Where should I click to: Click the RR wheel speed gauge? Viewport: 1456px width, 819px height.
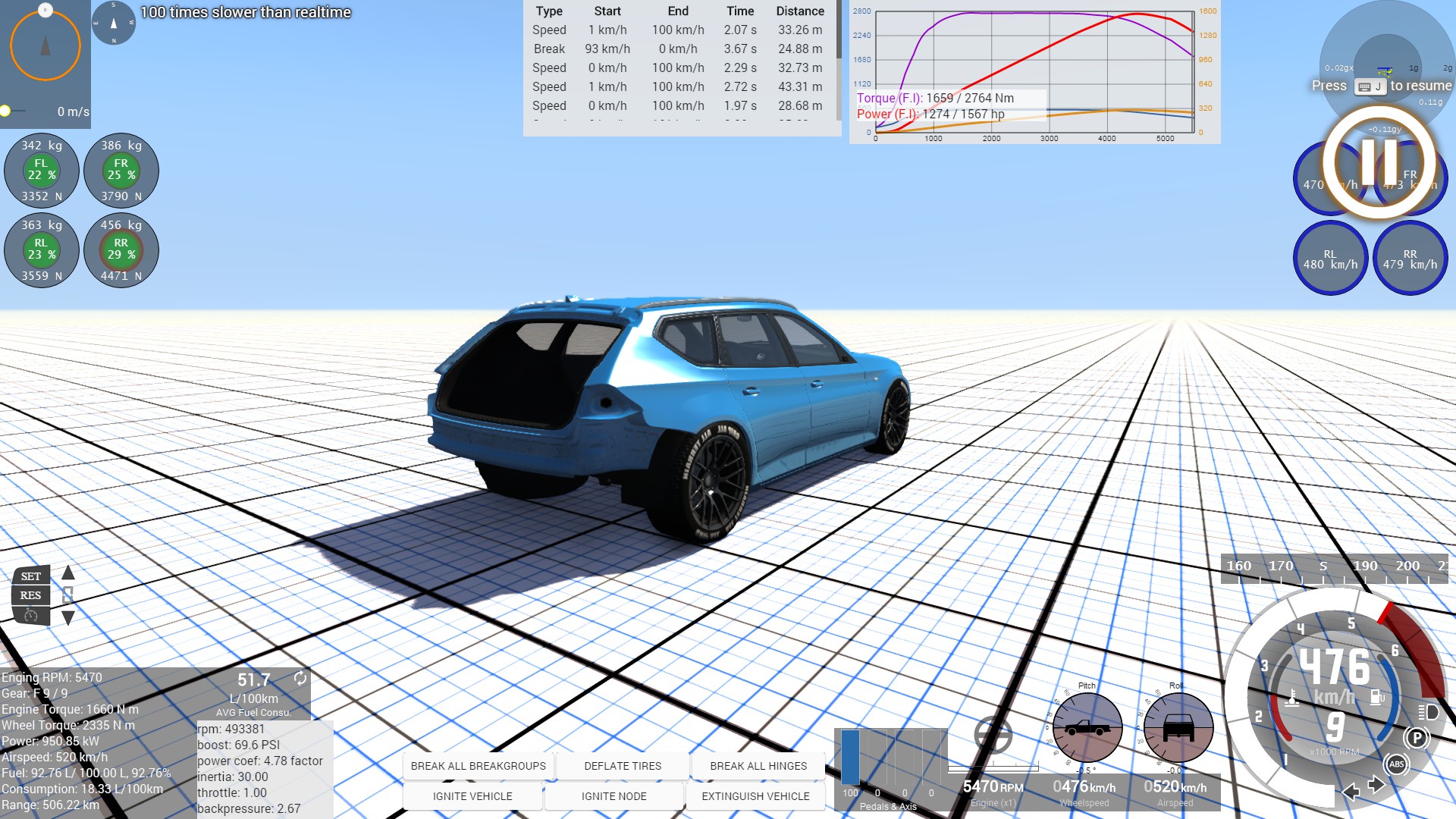pyautogui.click(x=1410, y=259)
